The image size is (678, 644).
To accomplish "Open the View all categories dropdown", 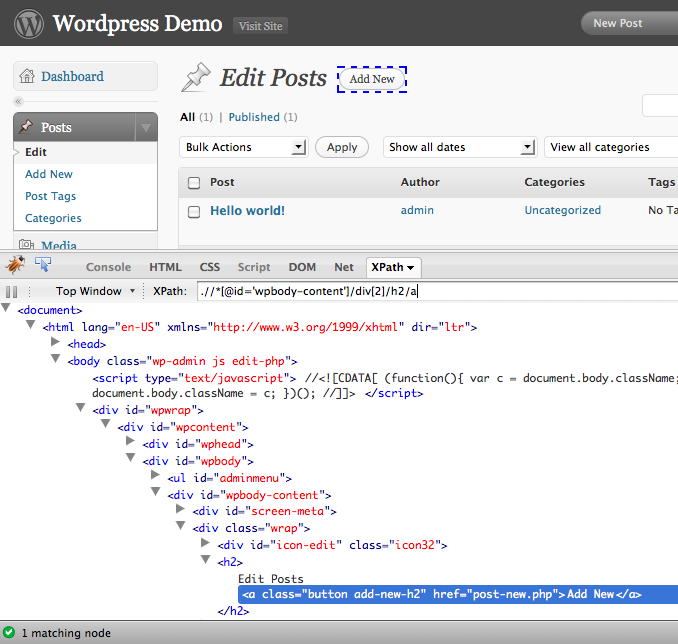I will [x=611, y=147].
